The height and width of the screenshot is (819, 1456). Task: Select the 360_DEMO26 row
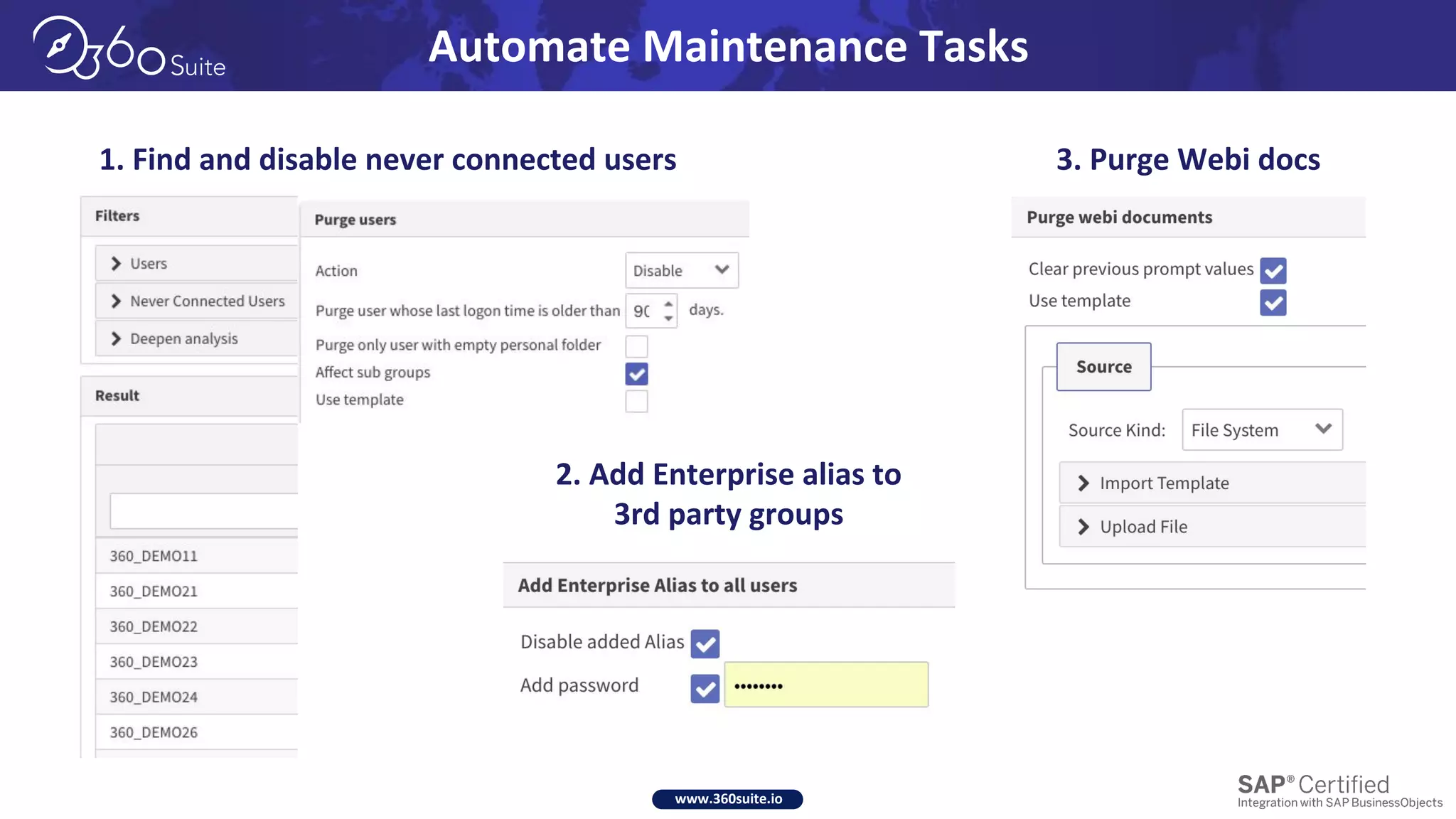[197, 732]
